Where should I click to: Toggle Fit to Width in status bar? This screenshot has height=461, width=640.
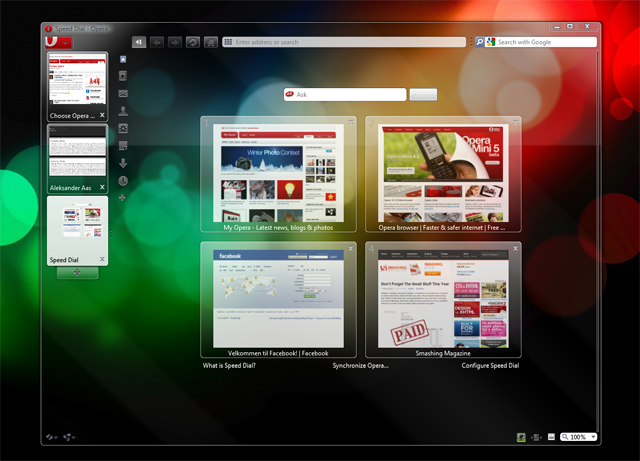[536, 437]
